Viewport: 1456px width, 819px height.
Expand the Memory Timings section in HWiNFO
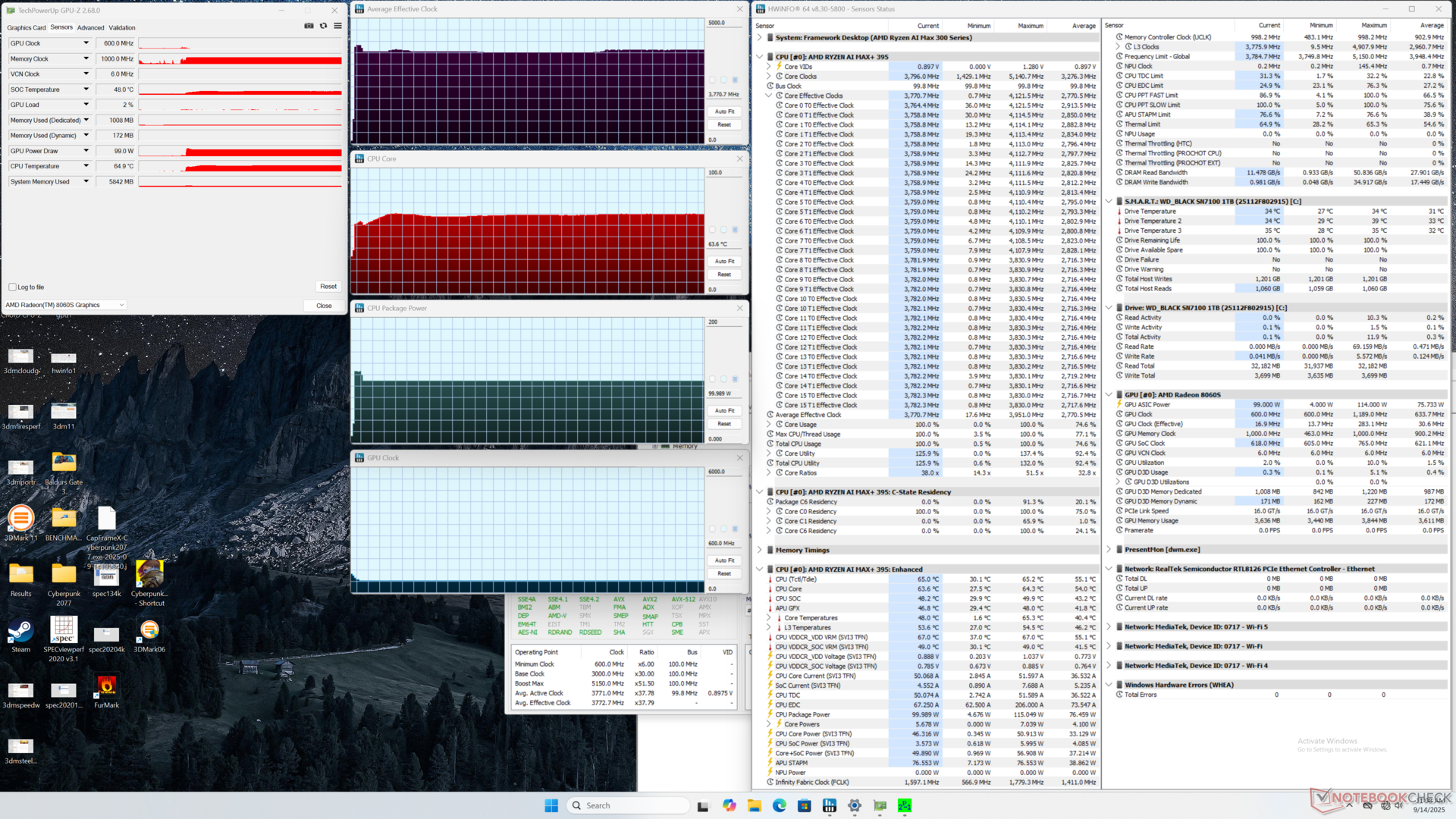tap(760, 551)
